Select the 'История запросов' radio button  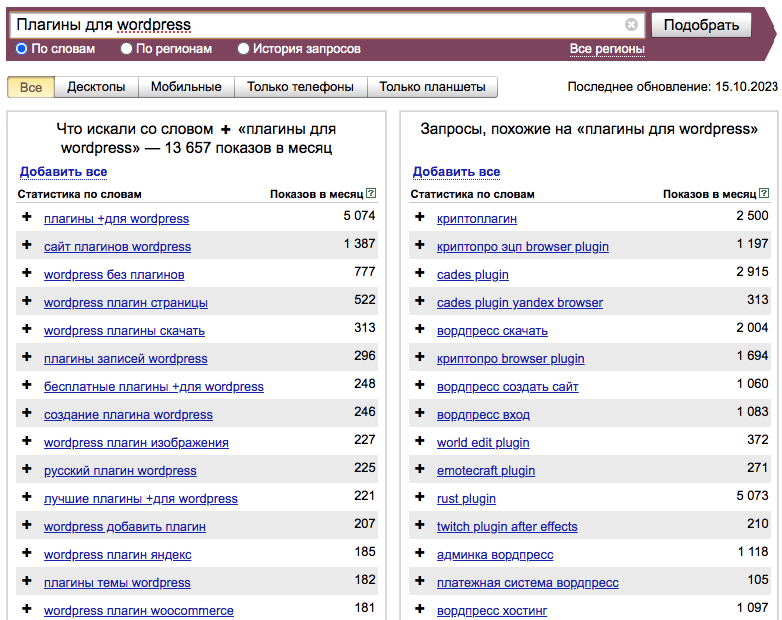click(243, 49)
